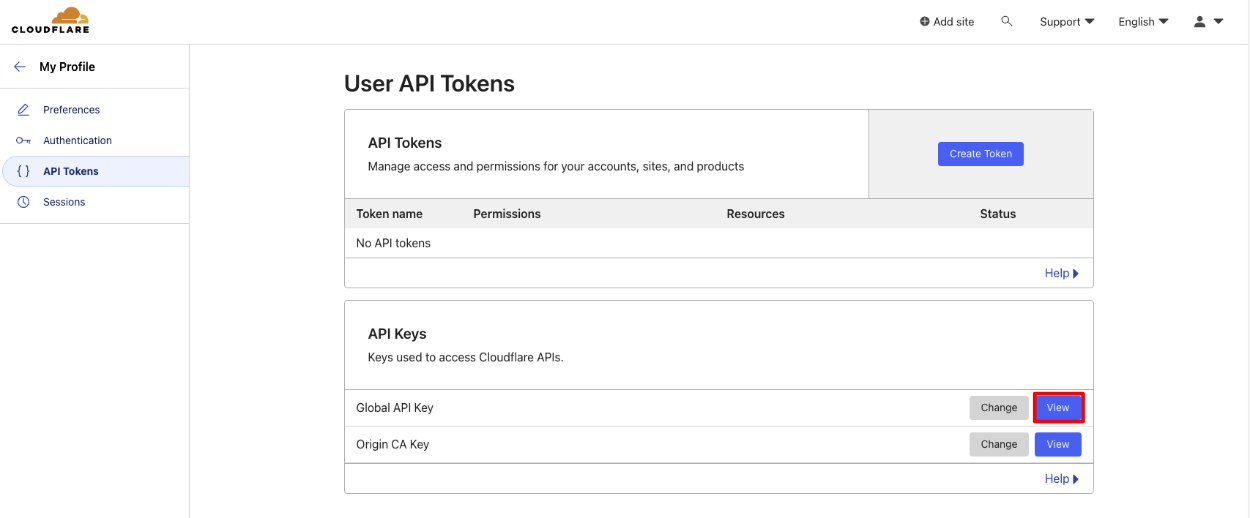The width and height of the screenshot is (1250, 518).
Task: Click the back arrow beside My Profile
Action: coord(20,67)
